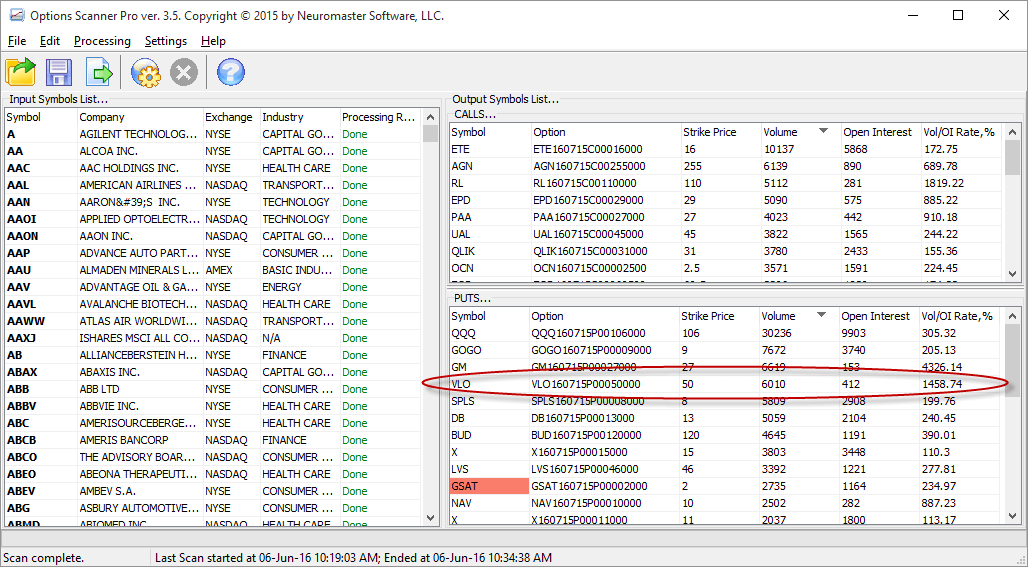Select the AGN160715C00255000 call option

tap(589, 166)
